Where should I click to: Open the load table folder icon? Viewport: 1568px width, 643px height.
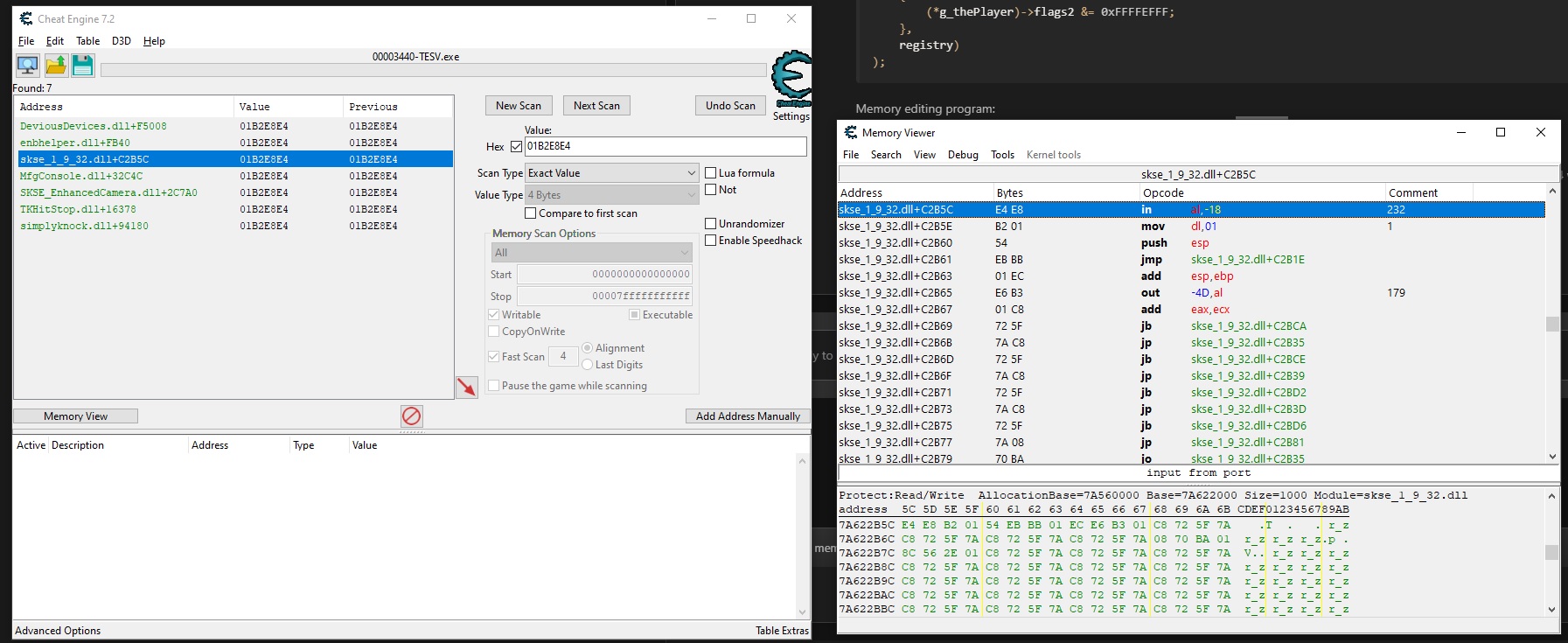click(x=56, y=66)
